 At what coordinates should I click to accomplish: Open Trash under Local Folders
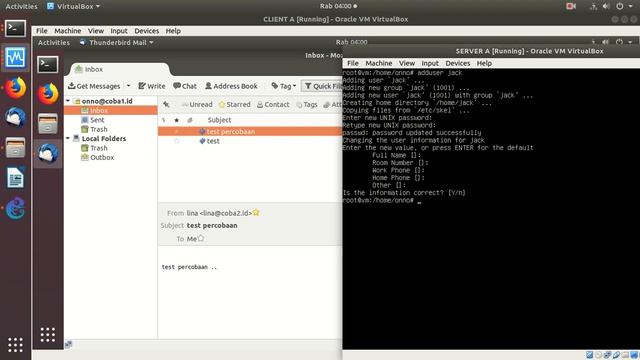coord(98,148)
